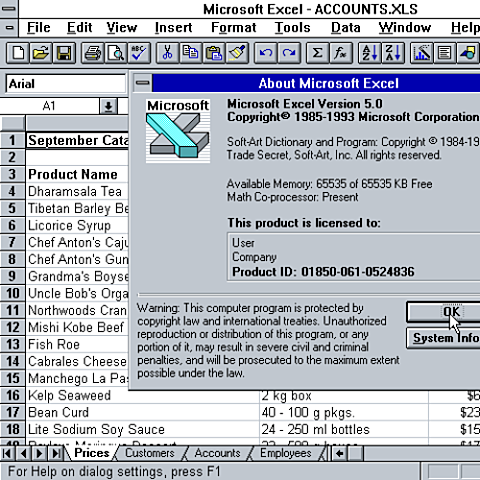Image resolution: width=480 pixels, height=480 pixels.
Task: Click the 'Licorice Syrup' cell
Action: 77,225
